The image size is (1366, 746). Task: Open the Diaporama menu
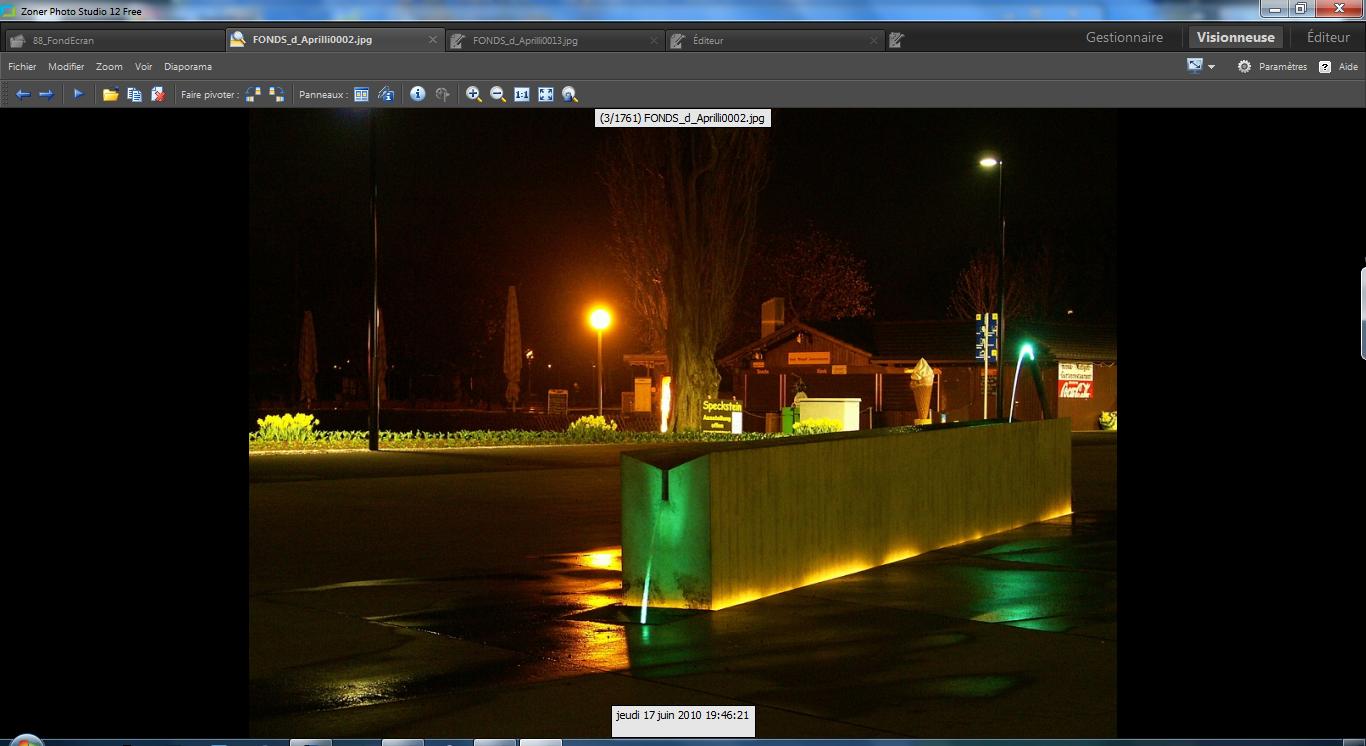point(188,67)
